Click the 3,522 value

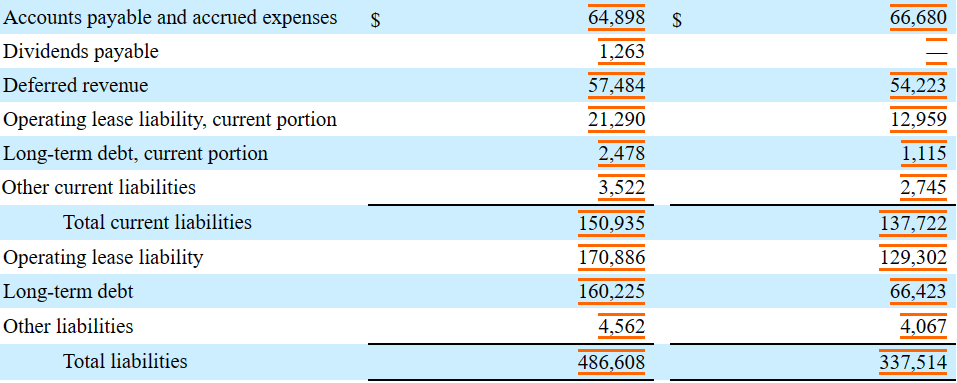(621, 187)
